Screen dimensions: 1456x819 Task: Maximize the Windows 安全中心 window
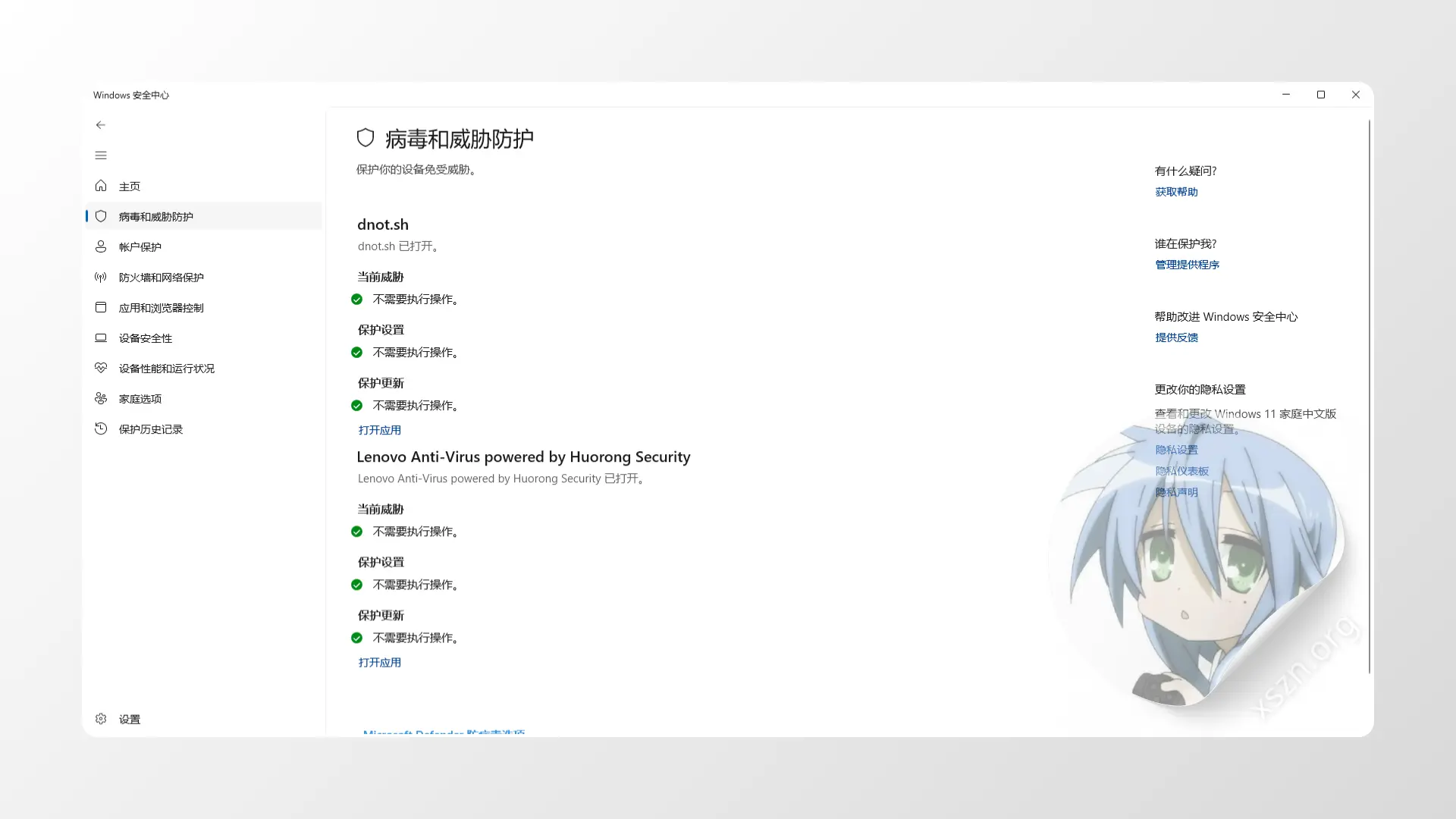(1321, 95)
